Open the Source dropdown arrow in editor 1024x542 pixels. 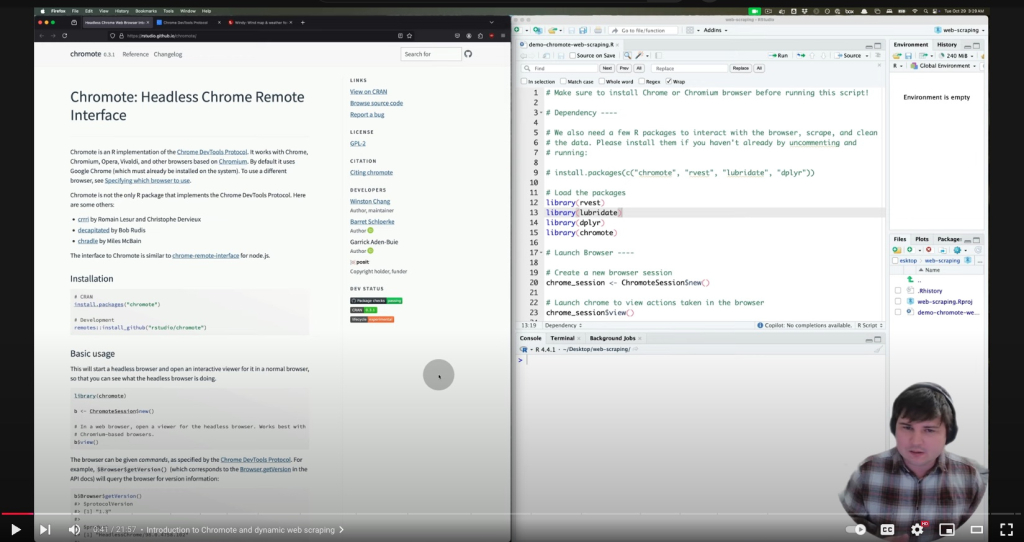point(867,56)
